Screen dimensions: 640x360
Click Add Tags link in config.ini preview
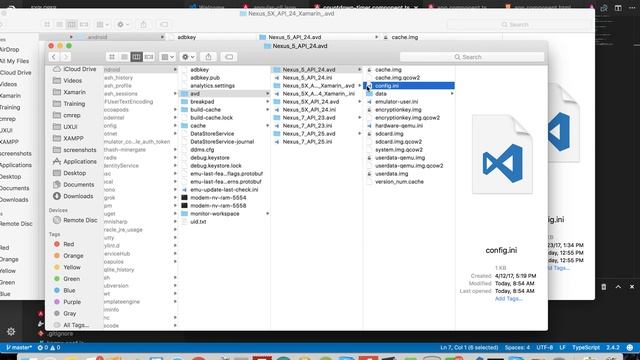[508, 299]
